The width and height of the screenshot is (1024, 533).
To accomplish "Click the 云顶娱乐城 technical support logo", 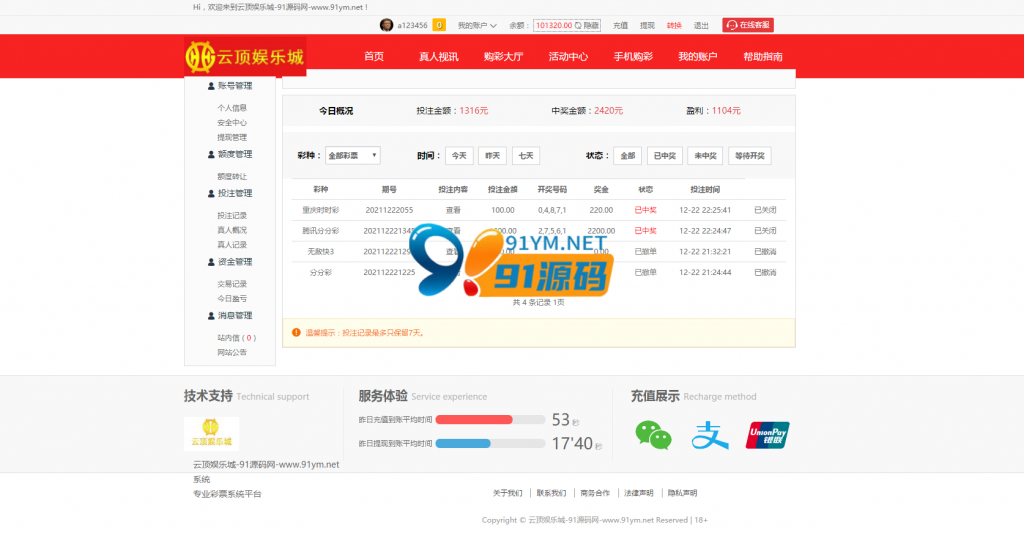I will tap(212, 434).
